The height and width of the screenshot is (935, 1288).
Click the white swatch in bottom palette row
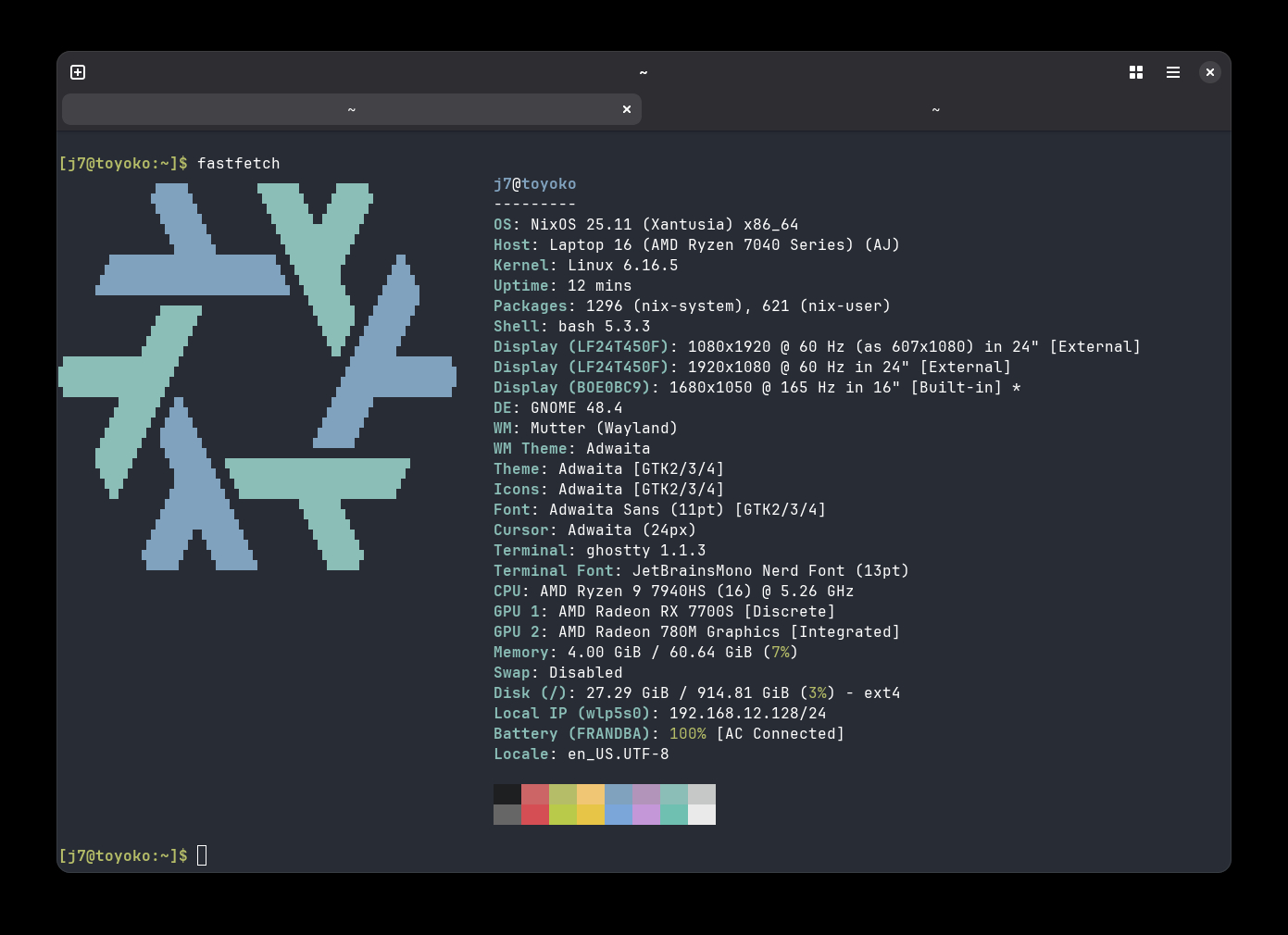(x=702, y=815)
